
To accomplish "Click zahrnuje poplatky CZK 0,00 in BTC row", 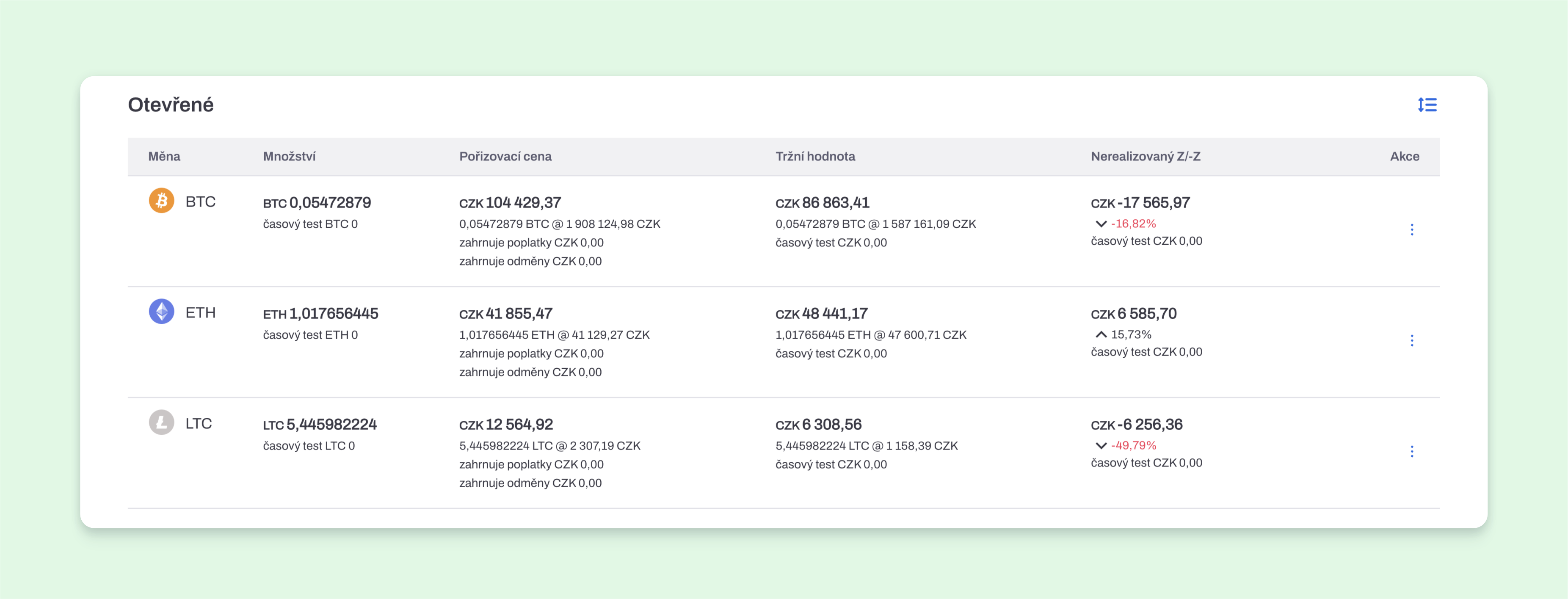I will click(x=531, y=242).
